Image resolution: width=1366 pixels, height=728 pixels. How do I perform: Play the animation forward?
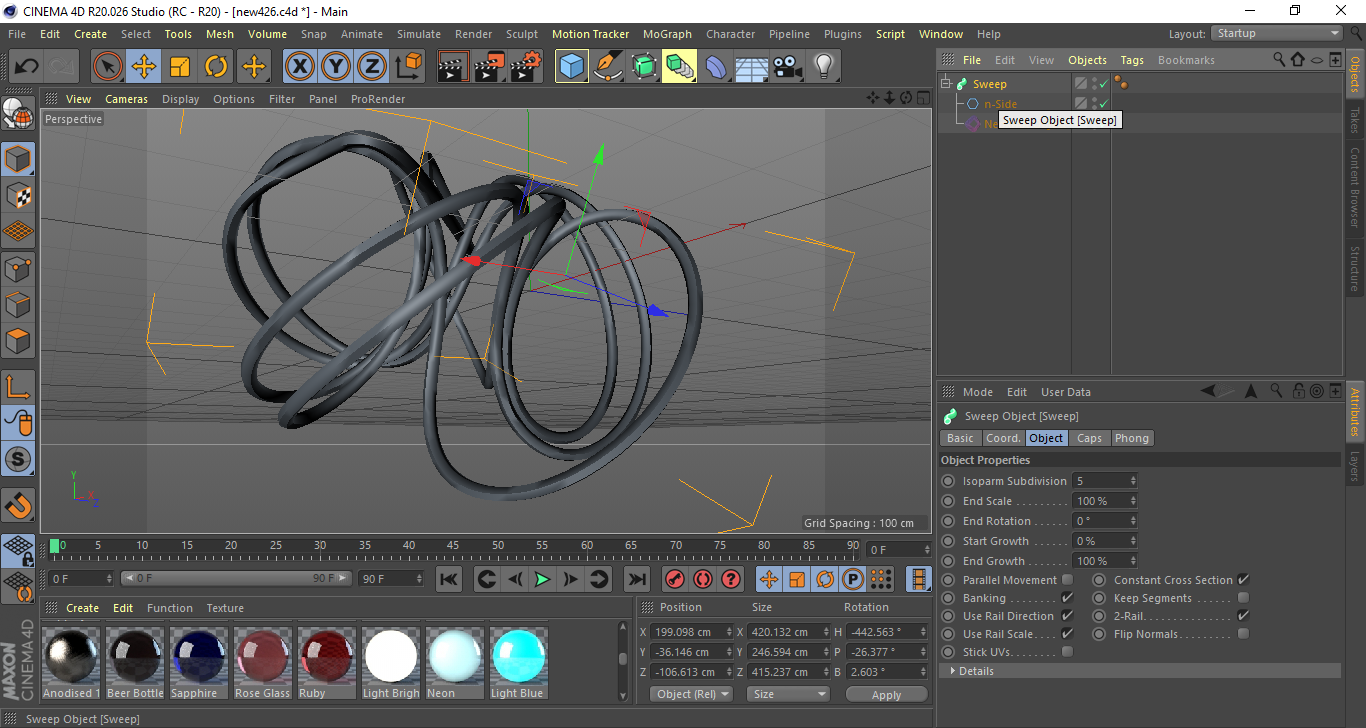pos(542,579)
